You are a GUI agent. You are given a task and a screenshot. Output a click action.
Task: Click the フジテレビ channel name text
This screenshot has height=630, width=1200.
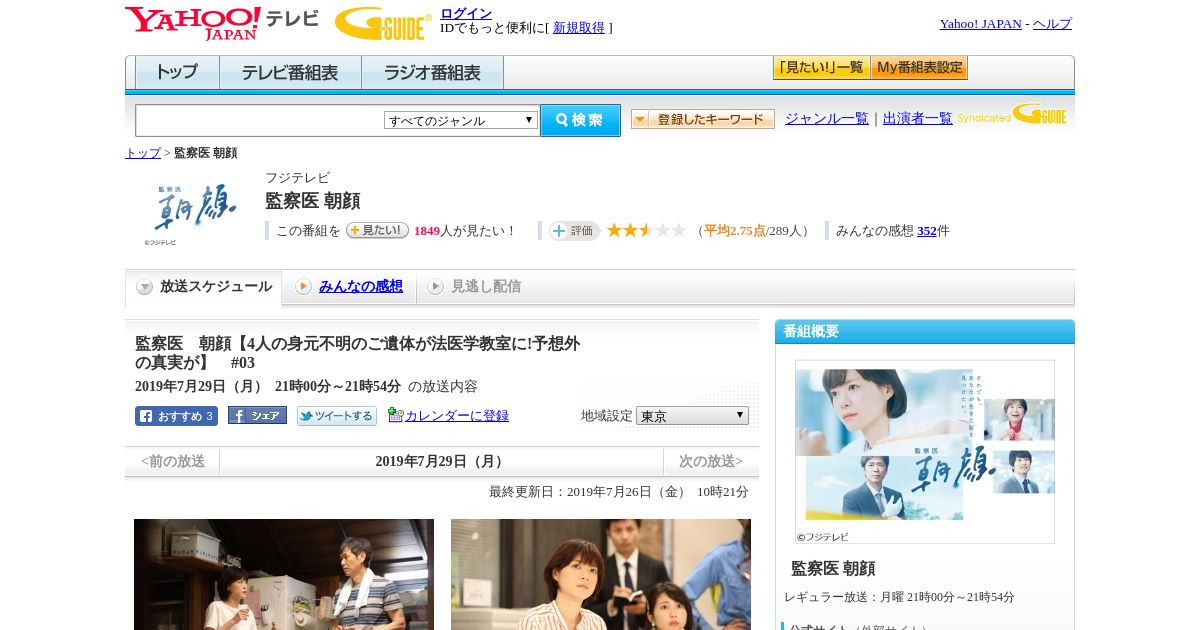[297, 178]
